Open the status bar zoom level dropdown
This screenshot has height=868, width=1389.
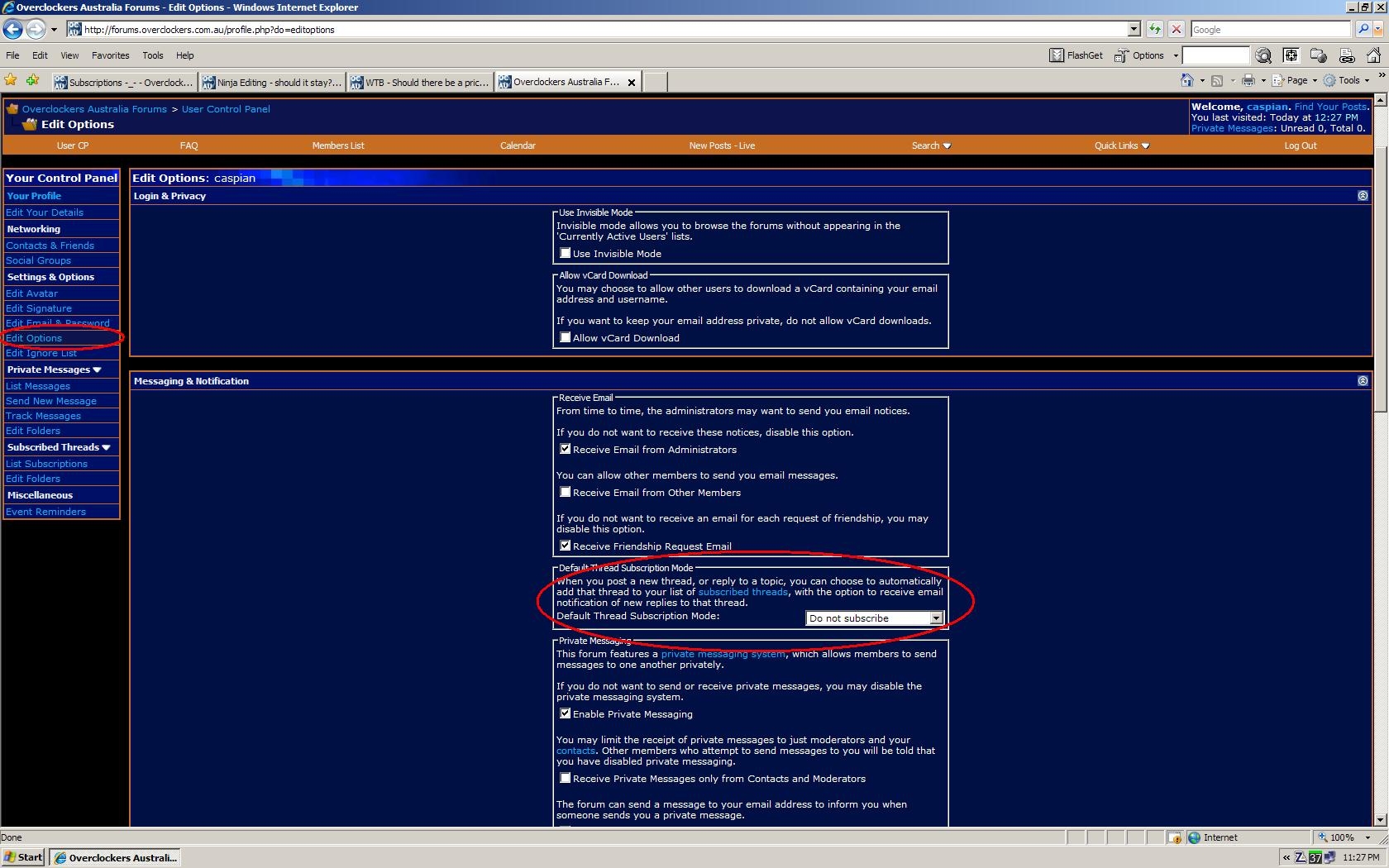[x=1368, y=837]
